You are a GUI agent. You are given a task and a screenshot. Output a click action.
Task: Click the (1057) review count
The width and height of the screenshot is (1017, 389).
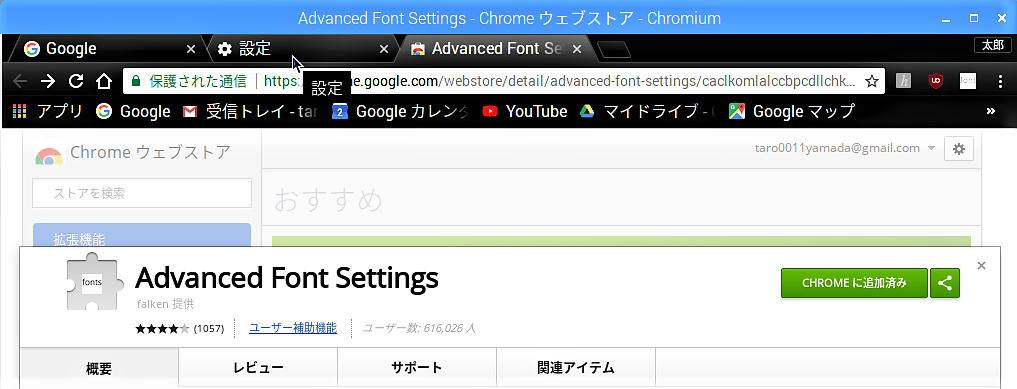click(x=209, y=329)
